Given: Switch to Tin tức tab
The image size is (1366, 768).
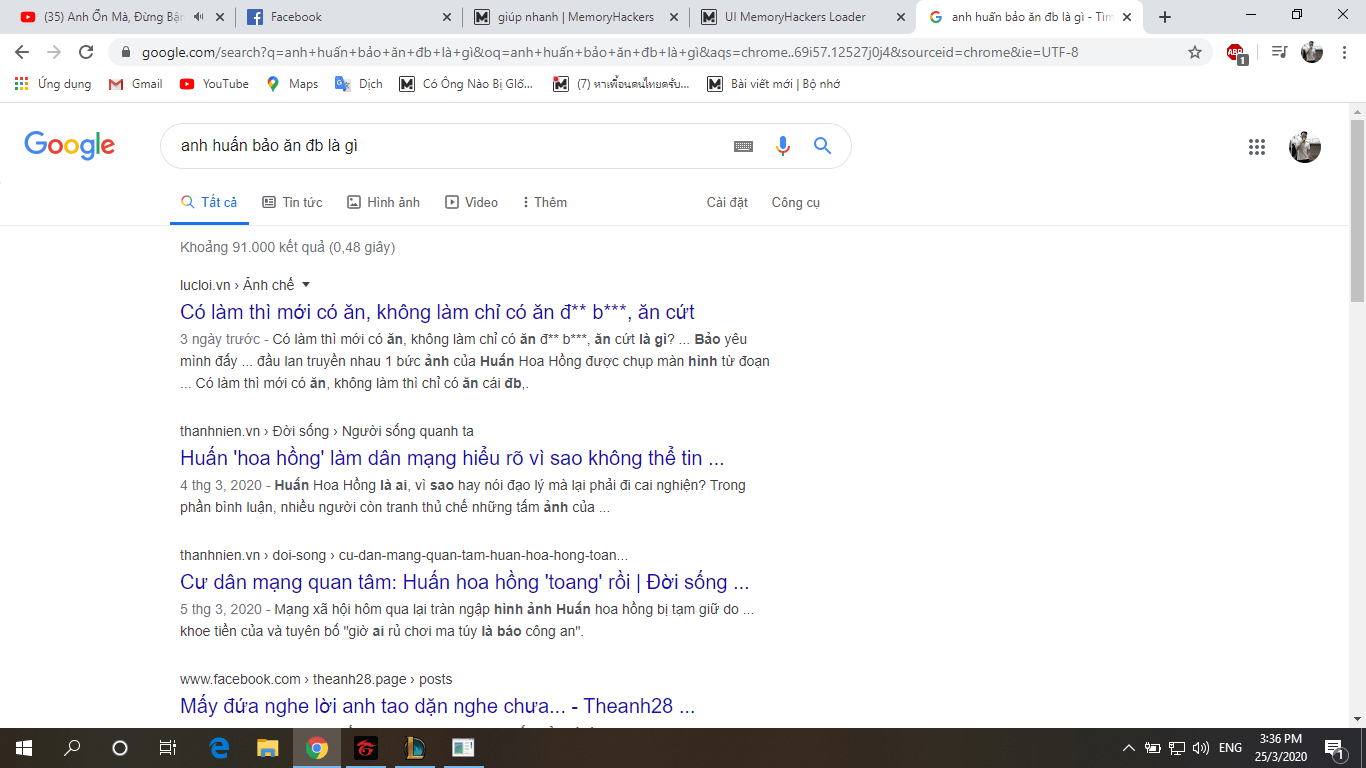Looking at the screenshot, I should (x=292, y=202).
